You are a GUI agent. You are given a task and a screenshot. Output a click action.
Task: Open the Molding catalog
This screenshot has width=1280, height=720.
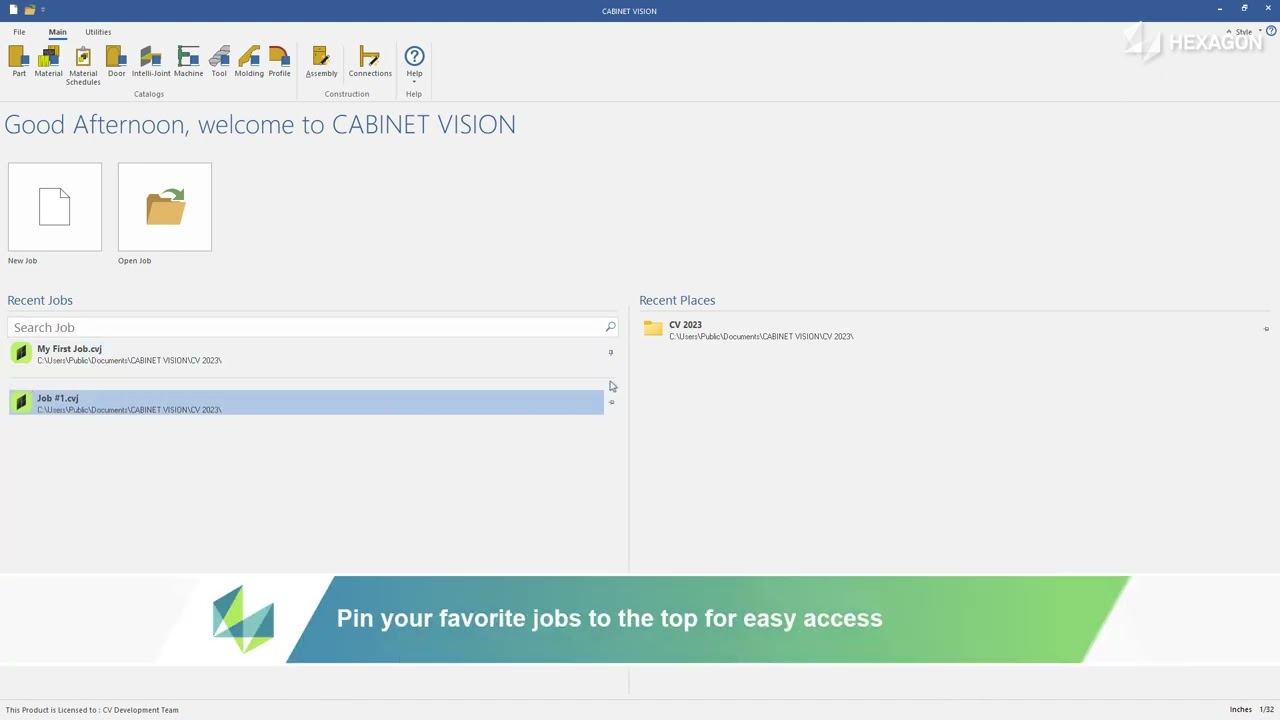249,62
